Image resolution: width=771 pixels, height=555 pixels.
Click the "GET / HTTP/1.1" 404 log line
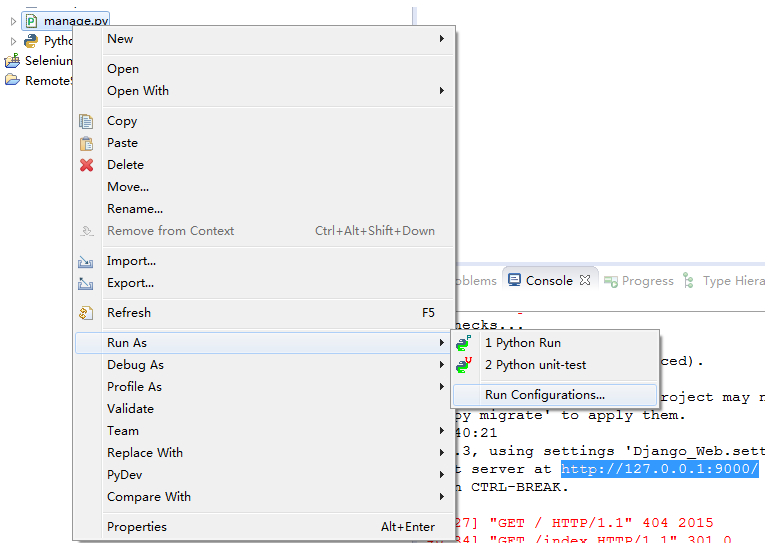(584, 523)
